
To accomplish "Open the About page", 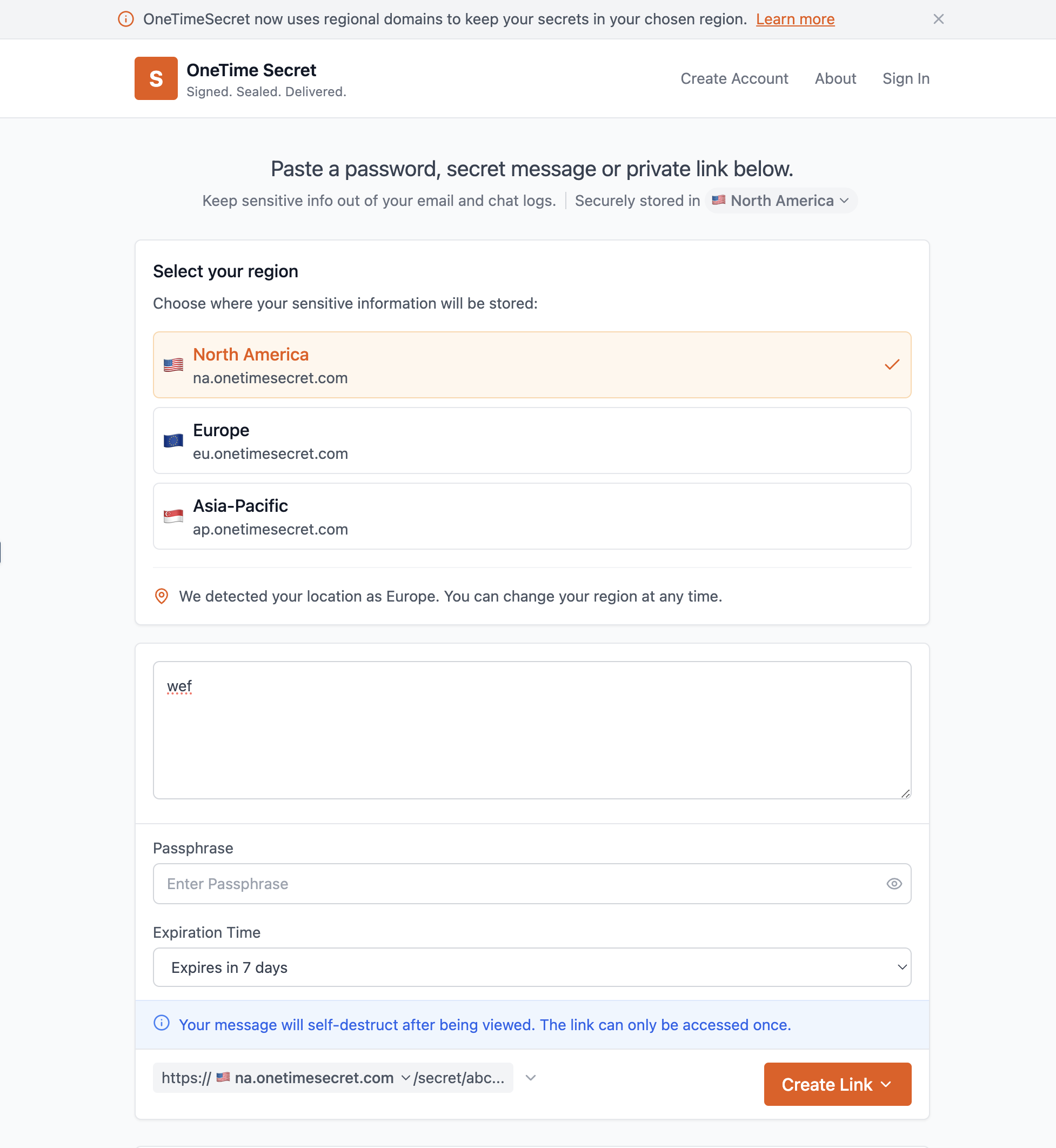I will coord(835,78).
